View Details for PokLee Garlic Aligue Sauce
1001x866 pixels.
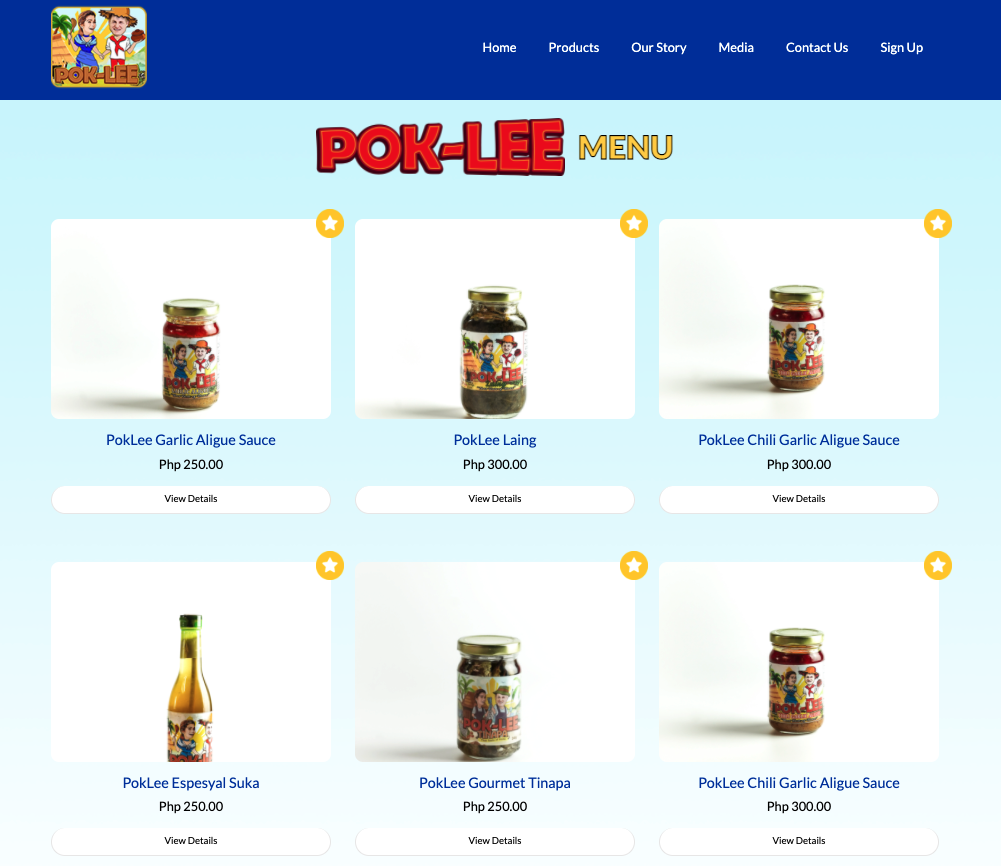(191, 499)
